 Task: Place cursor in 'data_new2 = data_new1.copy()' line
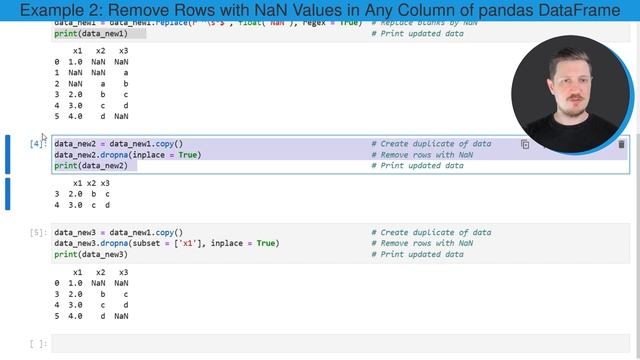119,144
